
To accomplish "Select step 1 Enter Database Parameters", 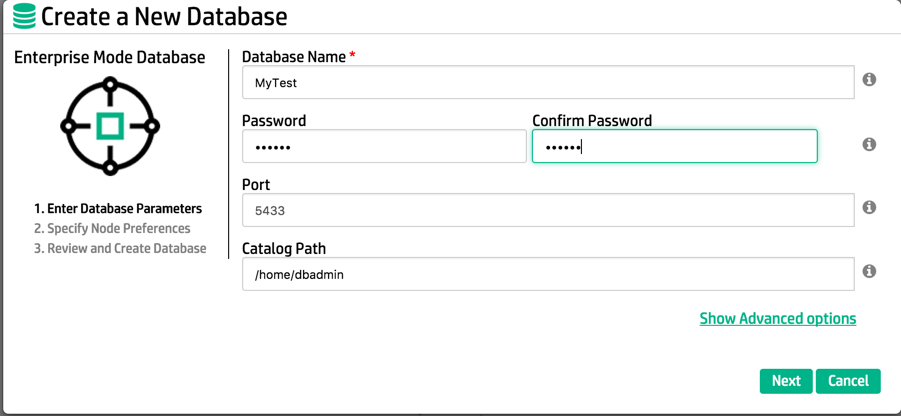I will tap(118, 209).
